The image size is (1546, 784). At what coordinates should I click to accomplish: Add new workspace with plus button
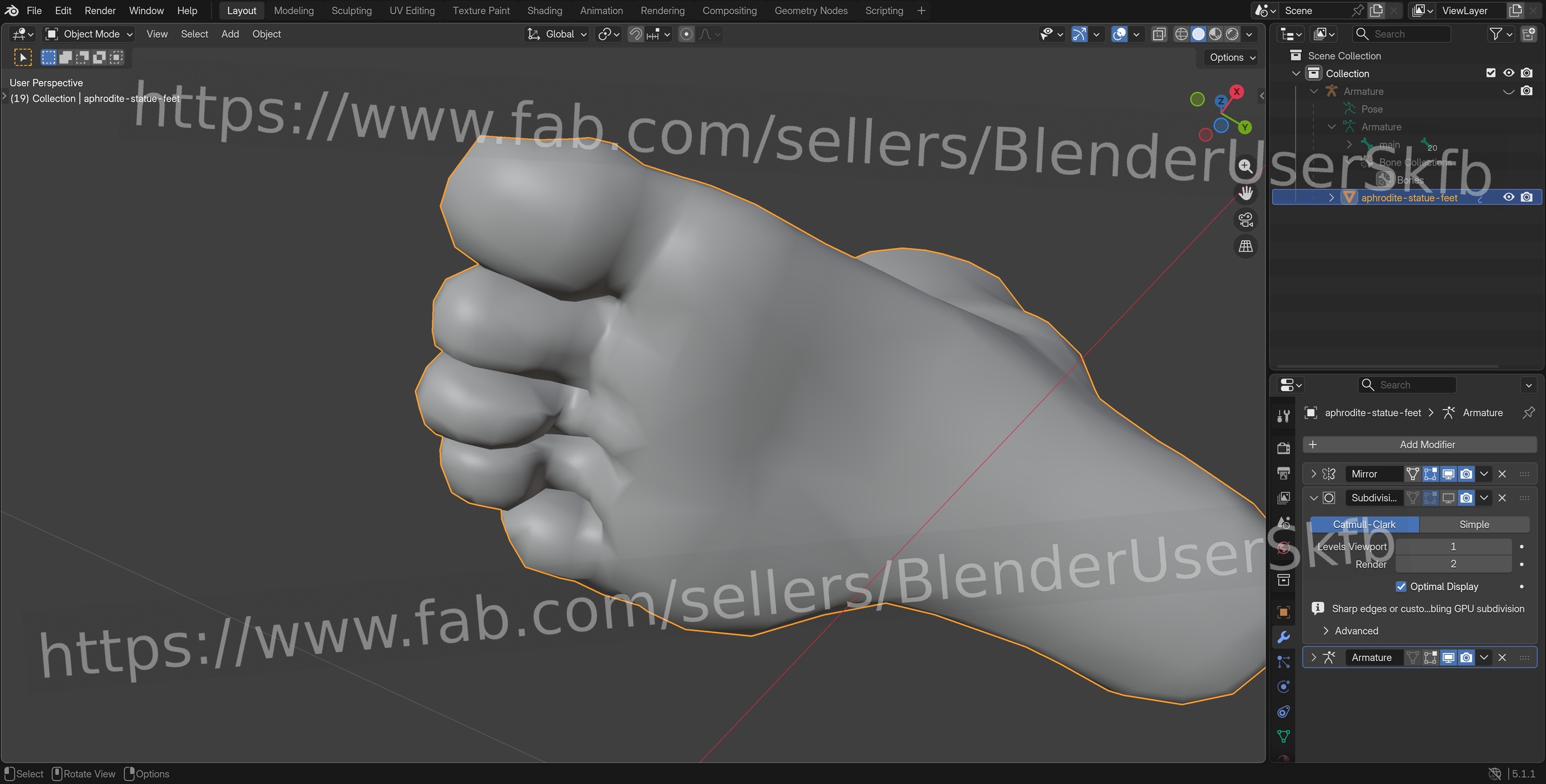(920, 10)
